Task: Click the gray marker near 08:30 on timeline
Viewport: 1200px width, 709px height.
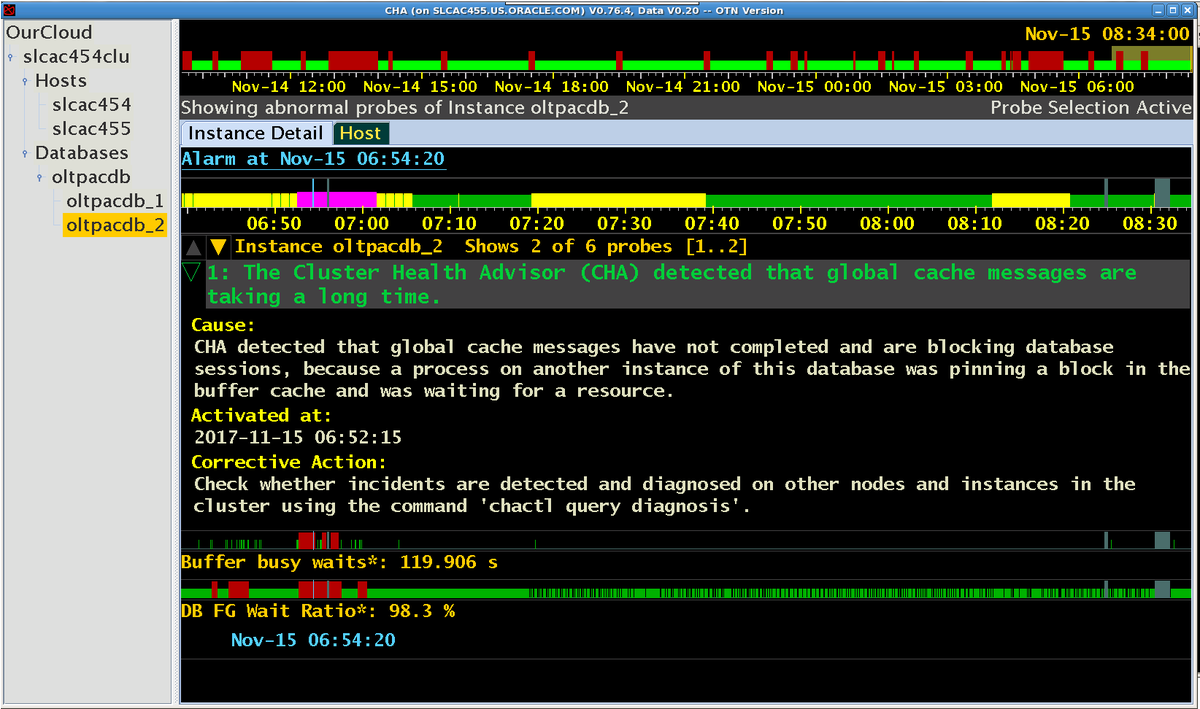Action: [x=1162, y=193]
